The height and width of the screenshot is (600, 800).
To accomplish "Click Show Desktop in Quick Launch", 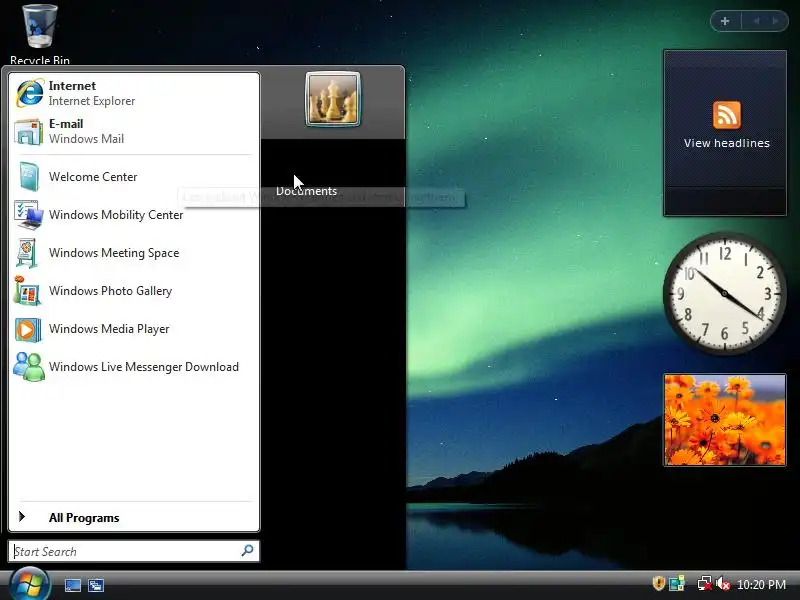I will pyautogui.click(x=72, y=585).
